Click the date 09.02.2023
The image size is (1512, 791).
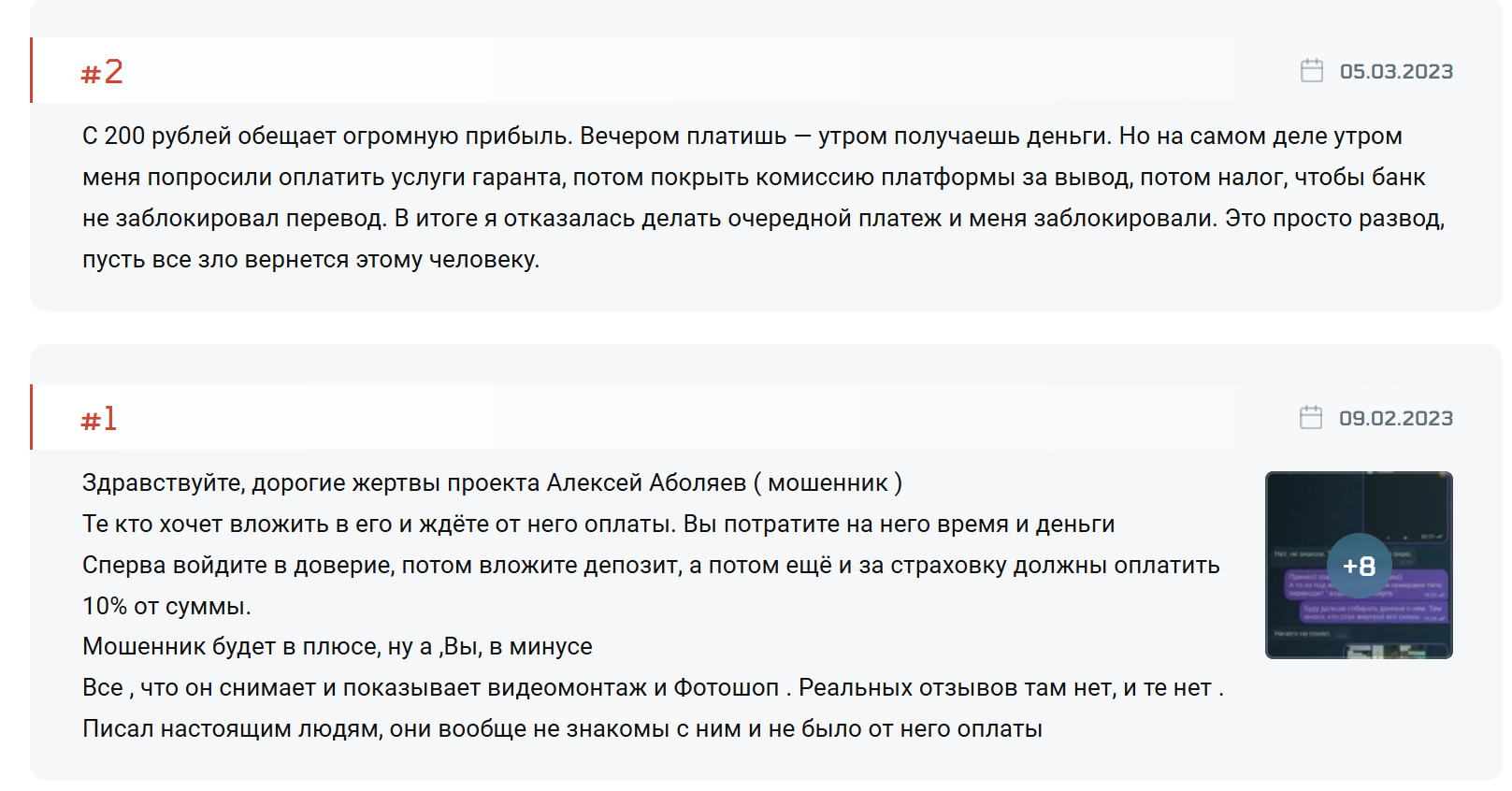1396,419
